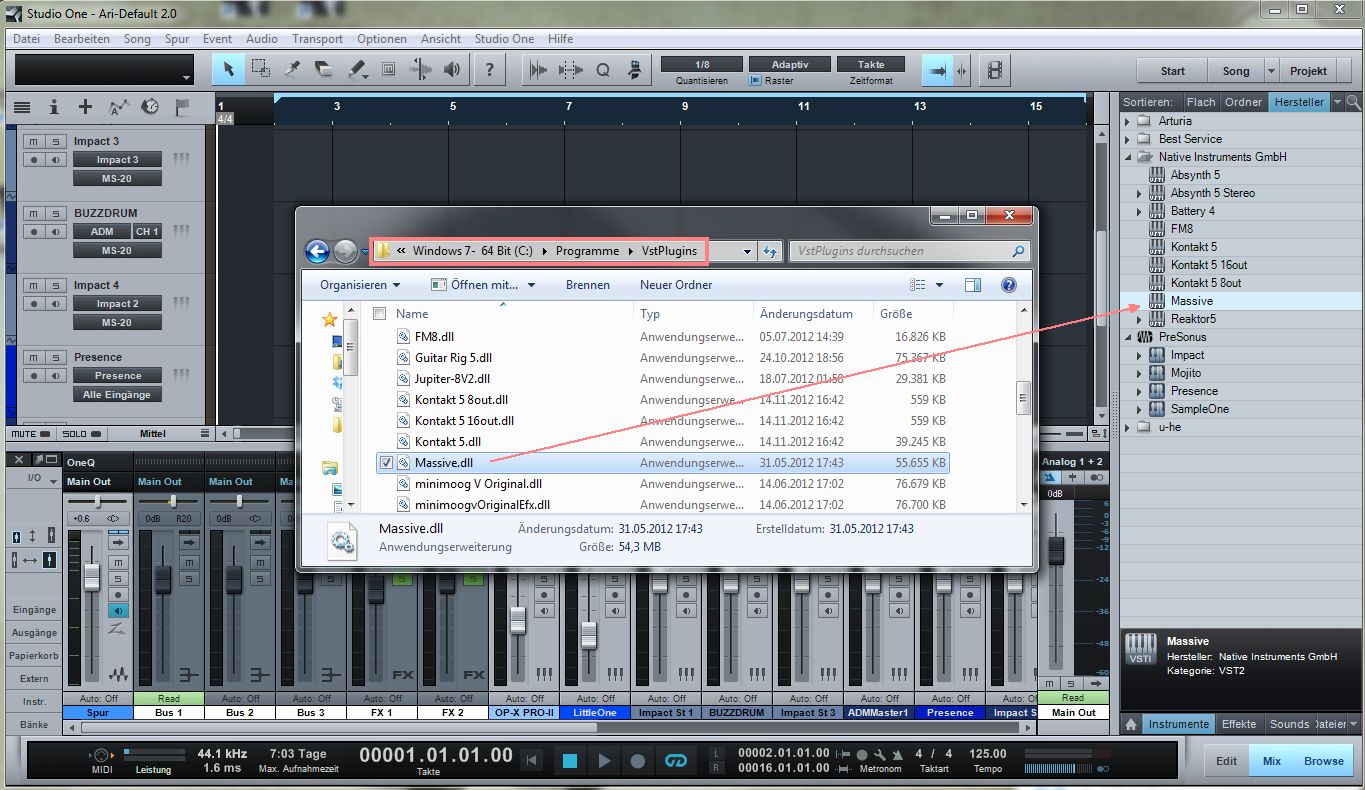
Task: Open the mixer I/O dropdown
Action: point(34,478)
